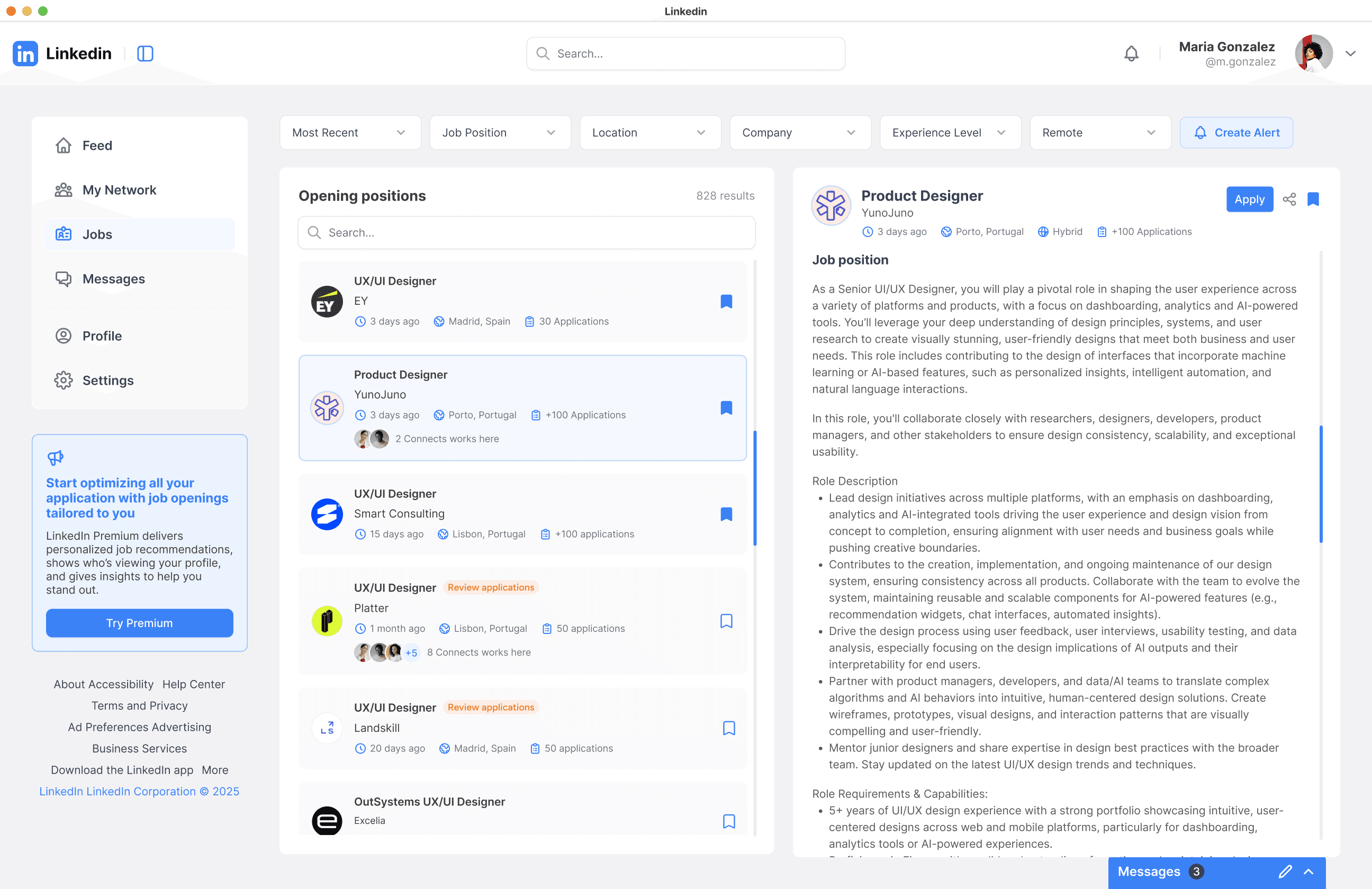Screen dimensions: 1372x889
Task: Save the Landskill job with bookmark
Action: click(x=729, y=728)
